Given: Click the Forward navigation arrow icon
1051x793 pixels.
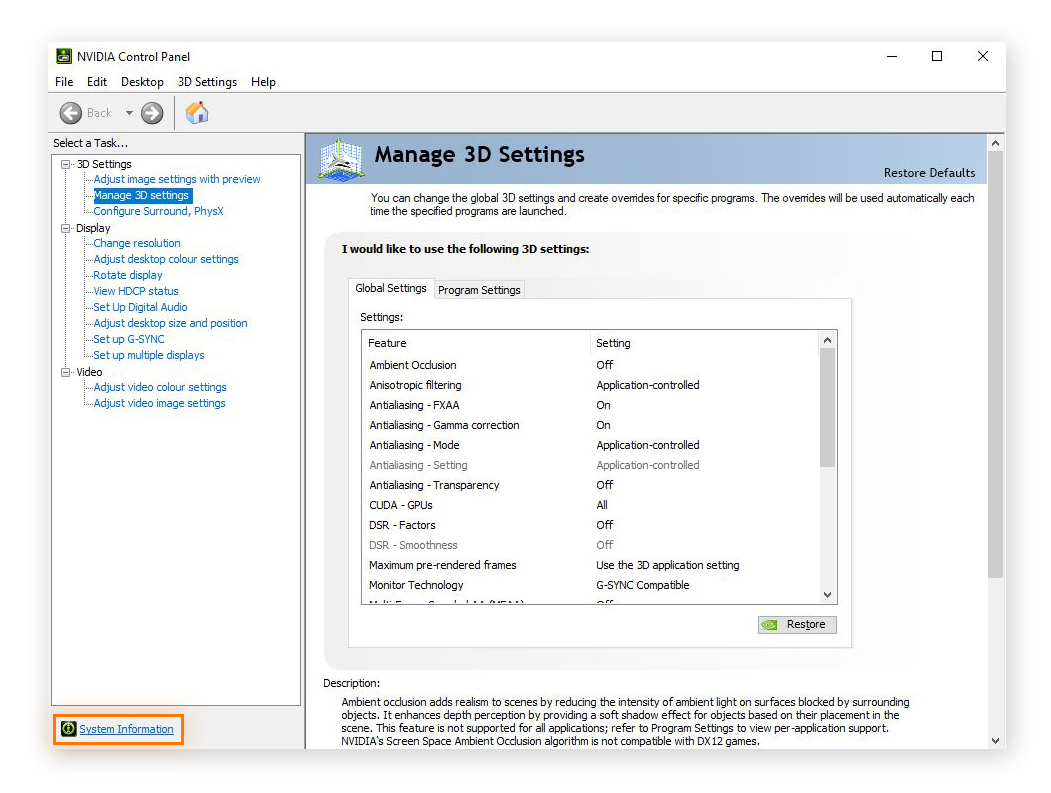Looking at the screenshot, I should click(152, 112).
